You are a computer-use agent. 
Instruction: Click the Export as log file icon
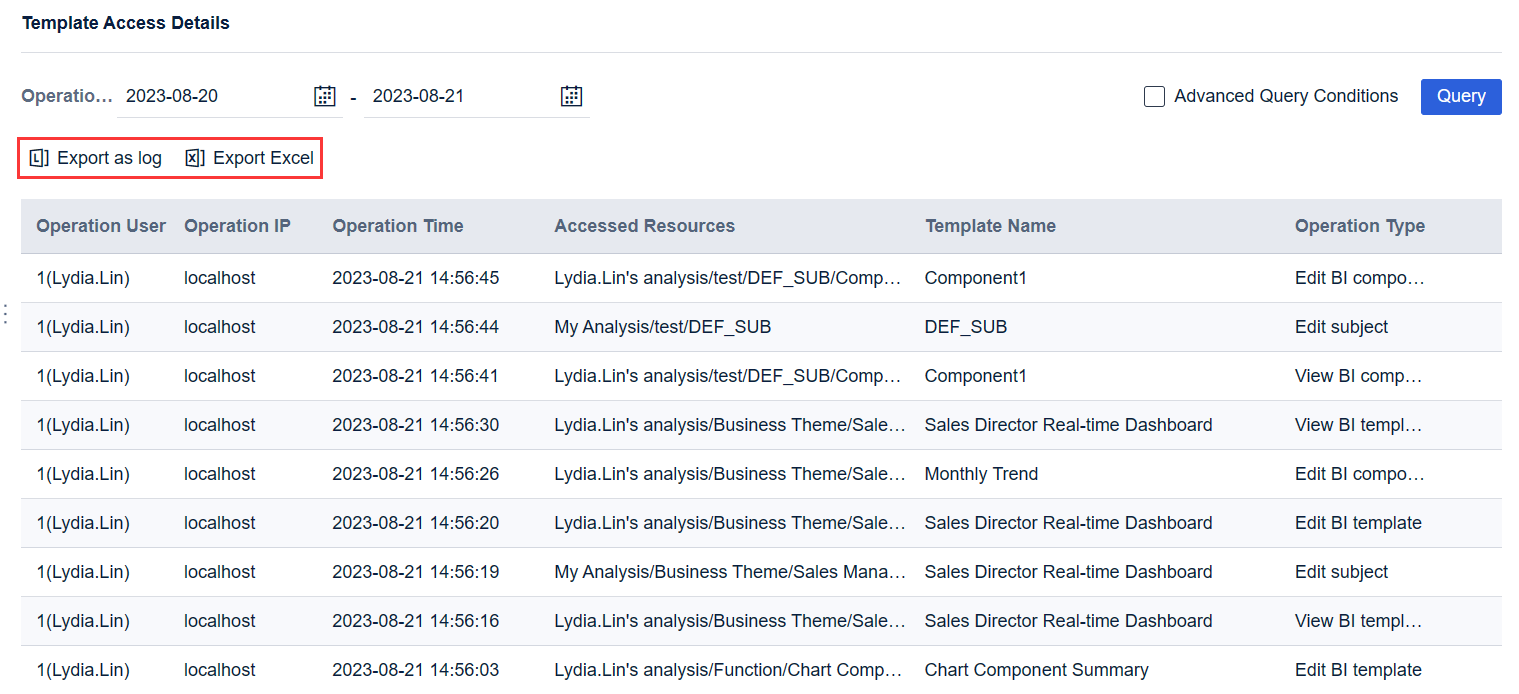tap(38, 157)
